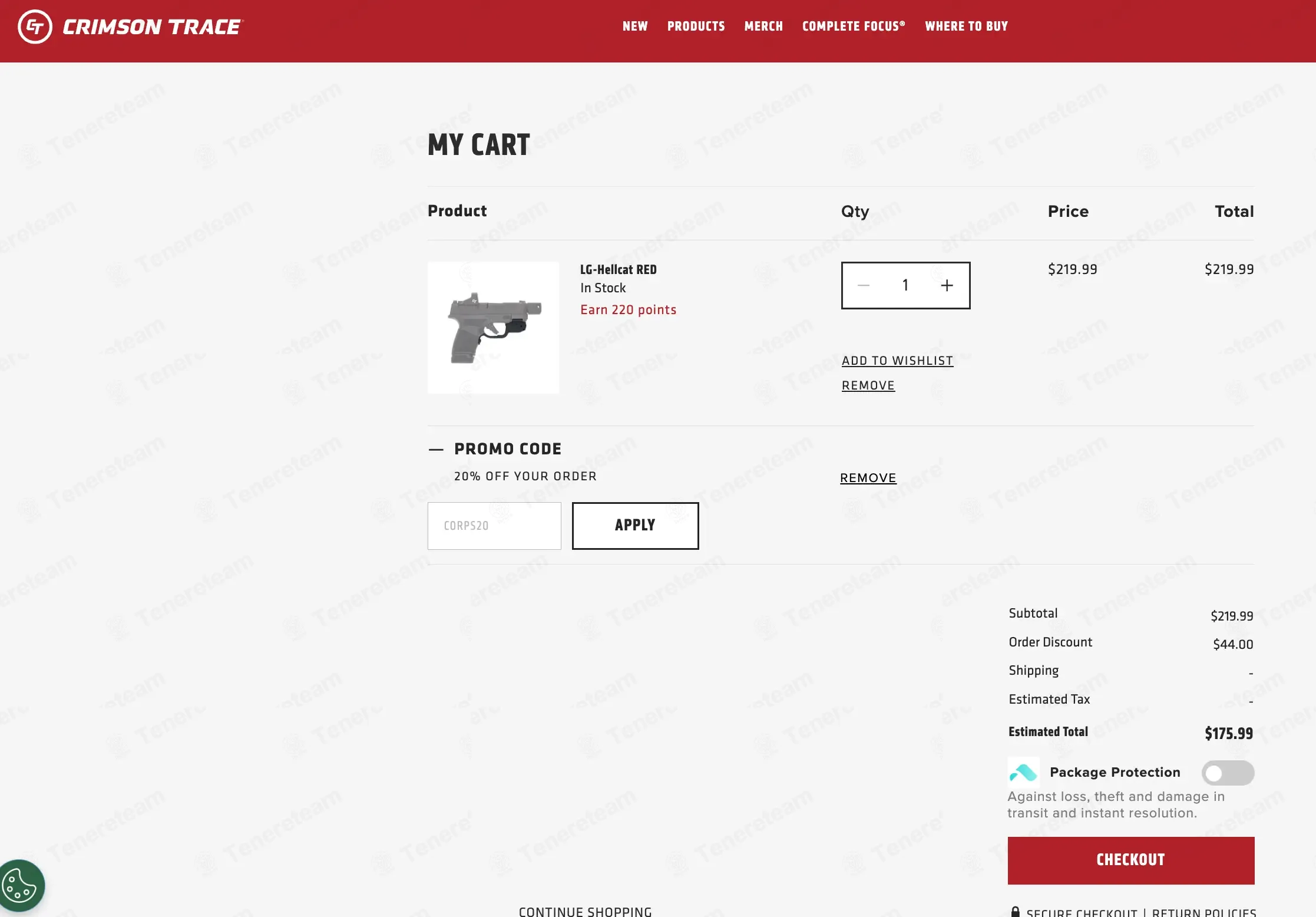Click the LG-Hellcat RED product name
Screen dimensions: 1316x917
[x=618, y=270]
